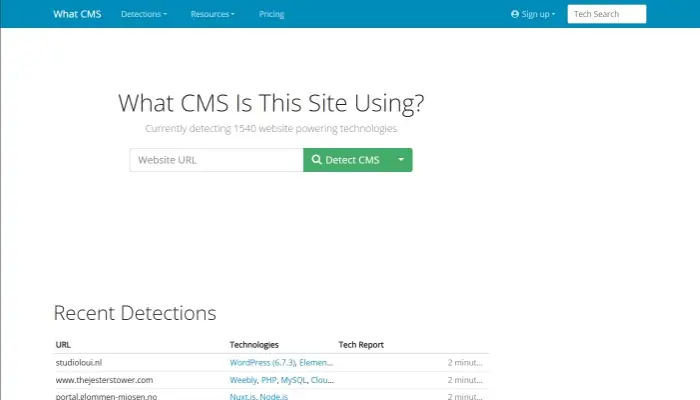Focus the Tech Search field
The height and width of the screenshot is (400, 700).
pyautogui.click(x=606, y=14)
